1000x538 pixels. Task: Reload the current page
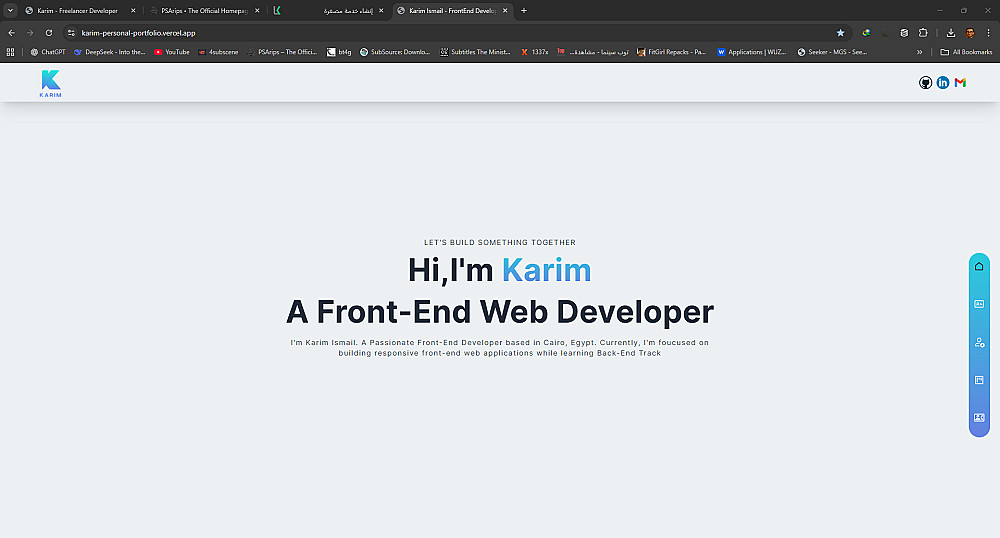pos(48,33)
